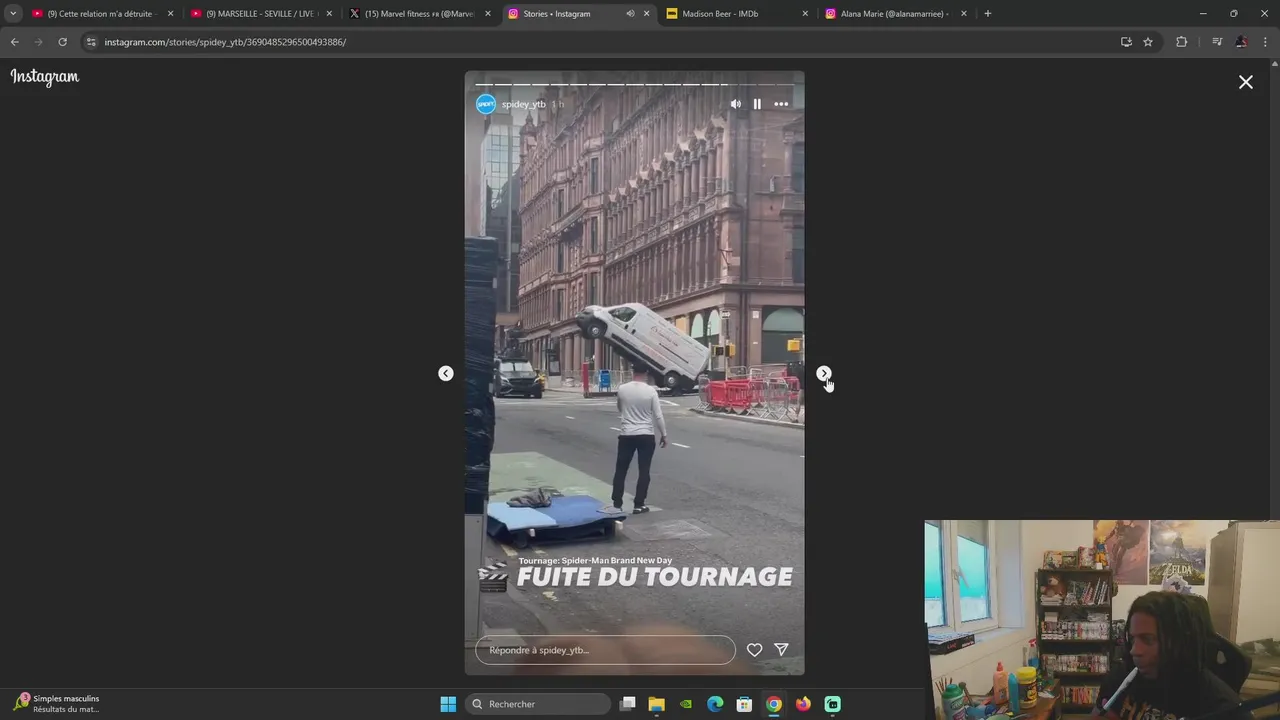Mute the story audio speaker icon

pyautogui.click(x=736, y=104)
